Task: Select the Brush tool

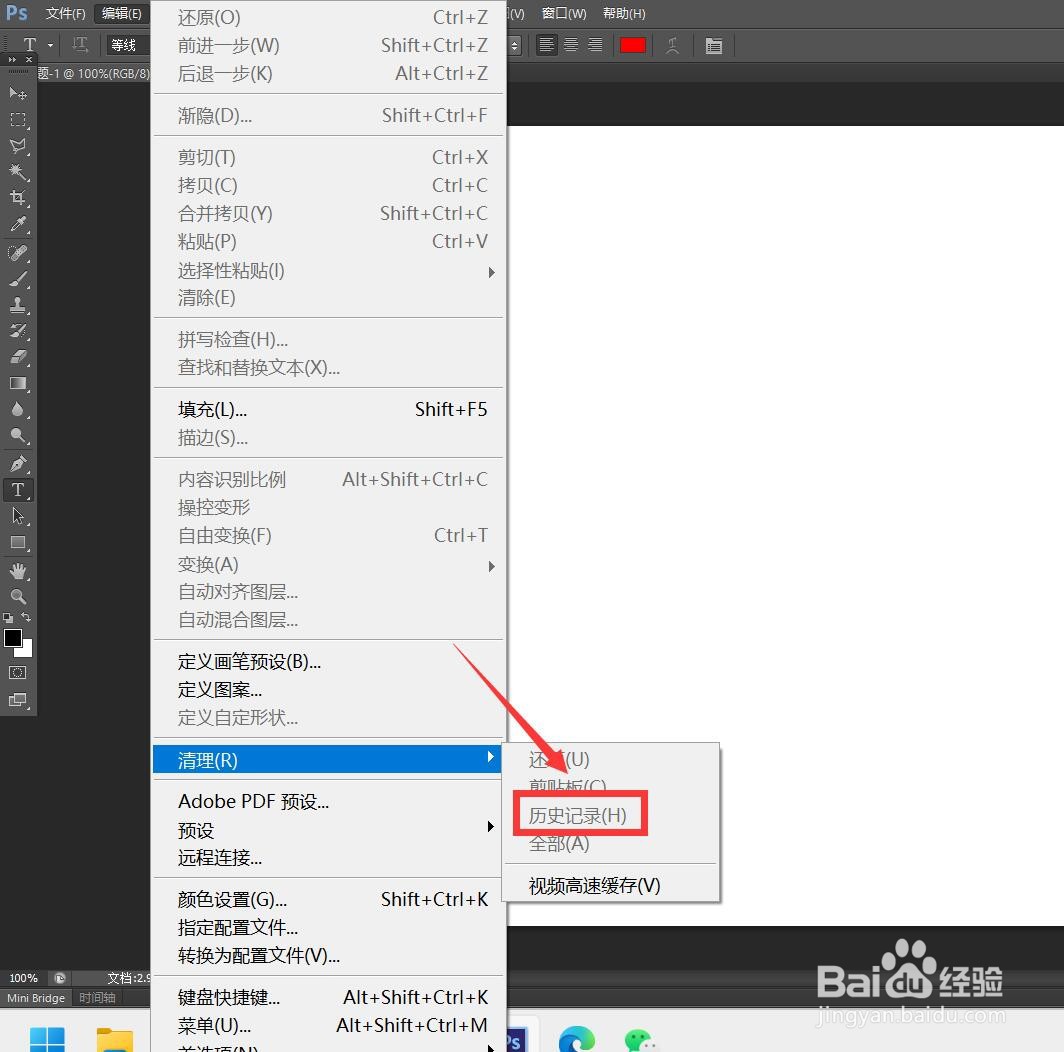Action: point(18,279)
